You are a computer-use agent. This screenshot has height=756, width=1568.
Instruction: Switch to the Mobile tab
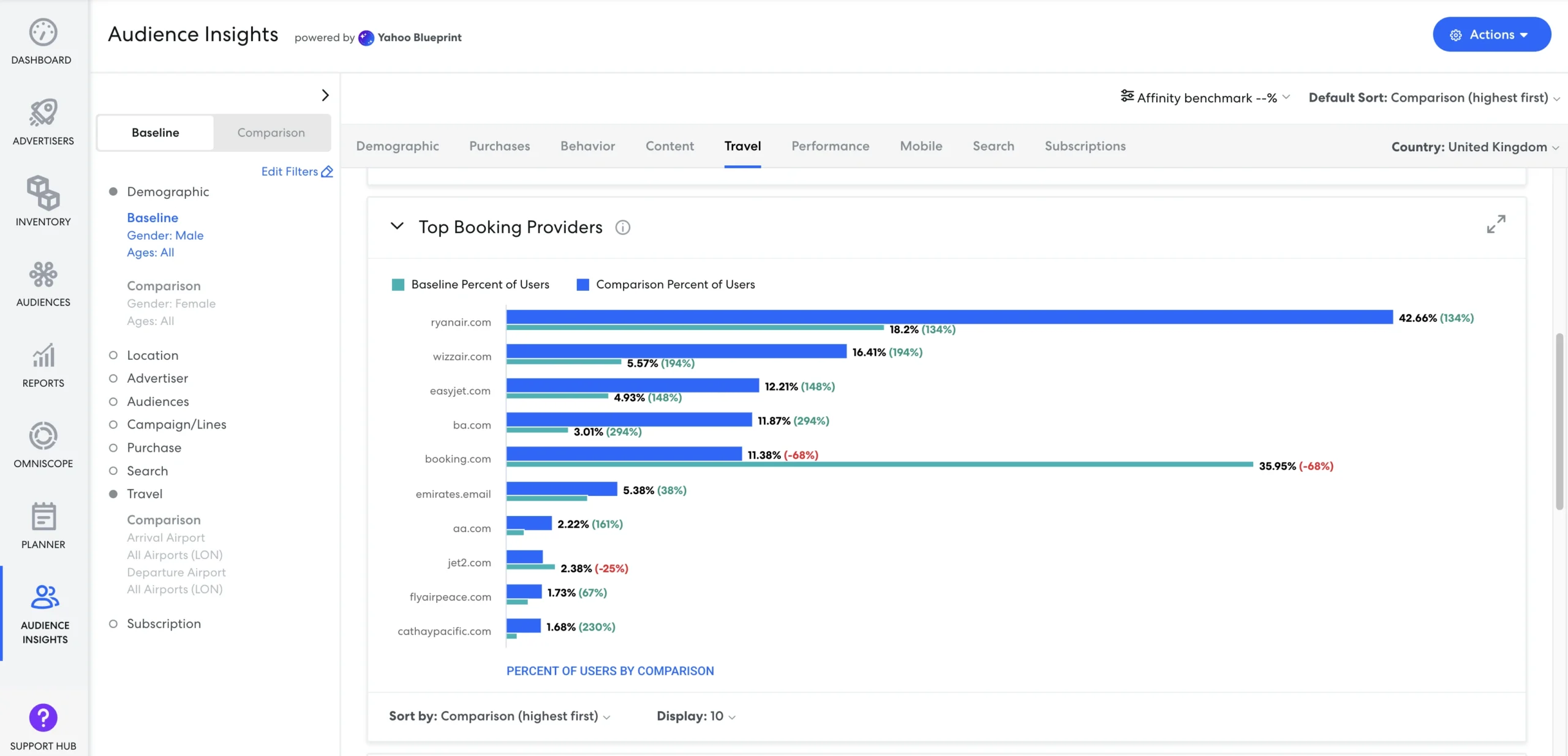click(x=921, y=146)
